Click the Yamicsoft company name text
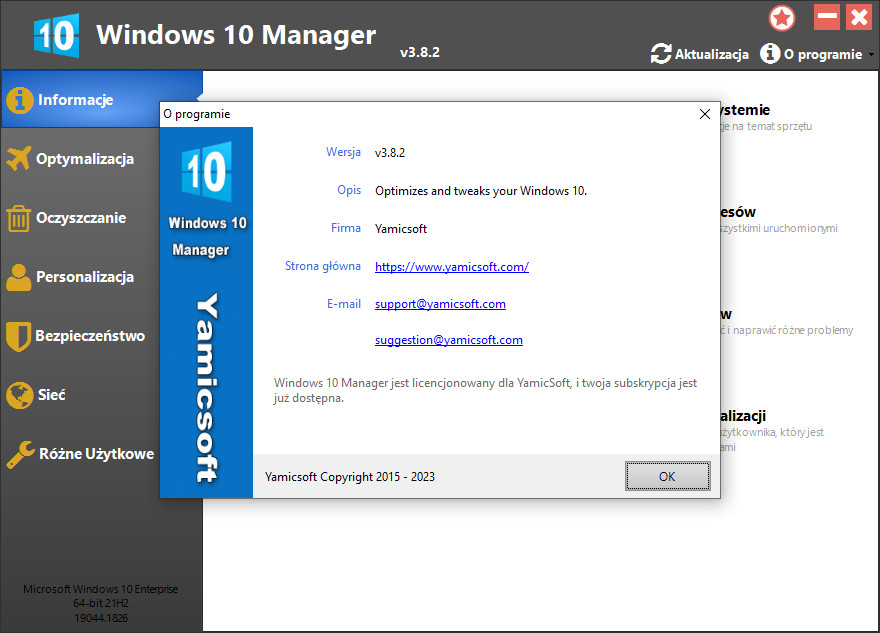880x633 pixels. point(401,228)
